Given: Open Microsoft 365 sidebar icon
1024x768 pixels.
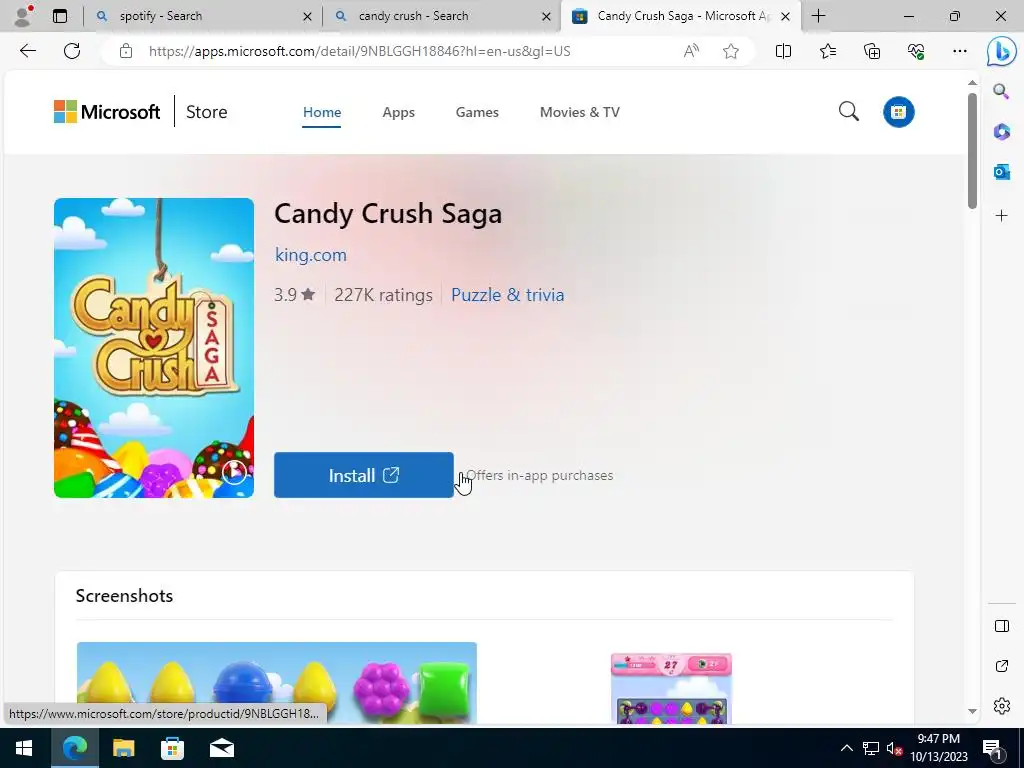Looking at the screenshot, I should [1001, 132].
